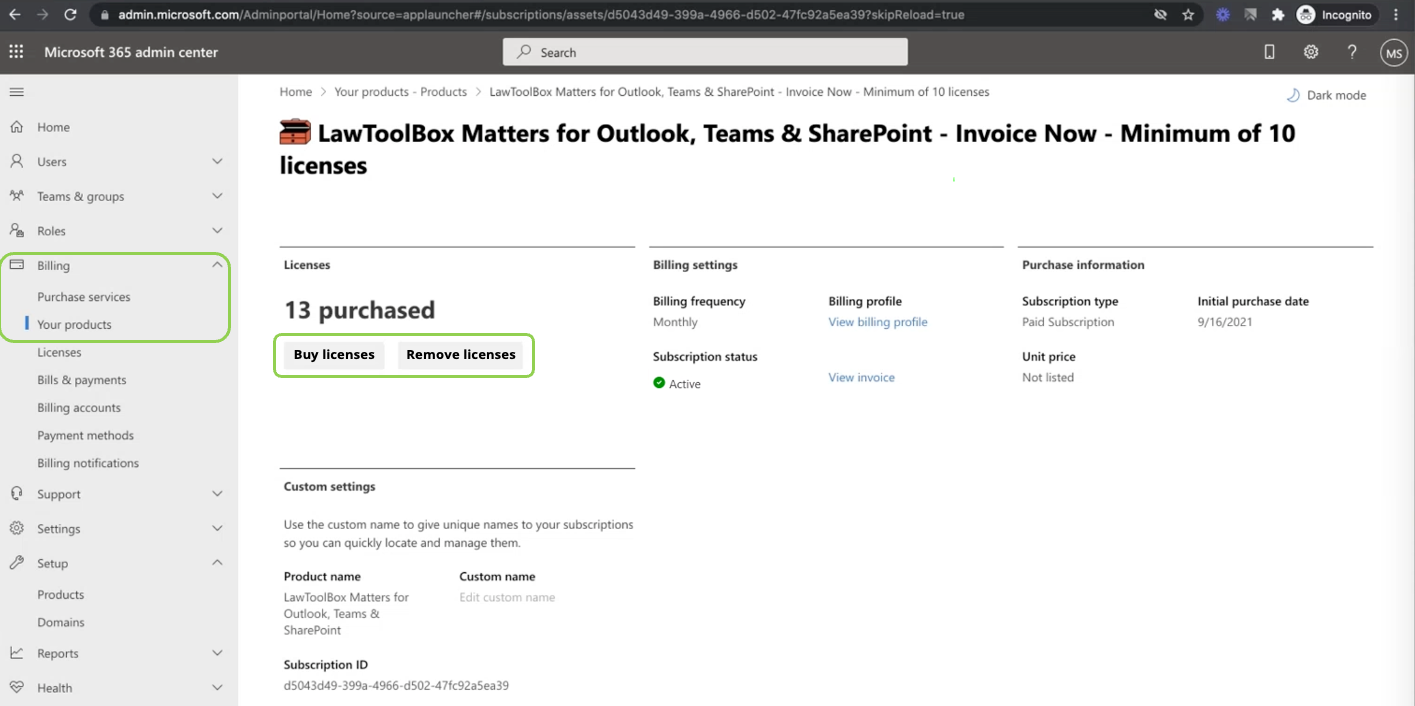Click the Search box in header

pos(705,52)
